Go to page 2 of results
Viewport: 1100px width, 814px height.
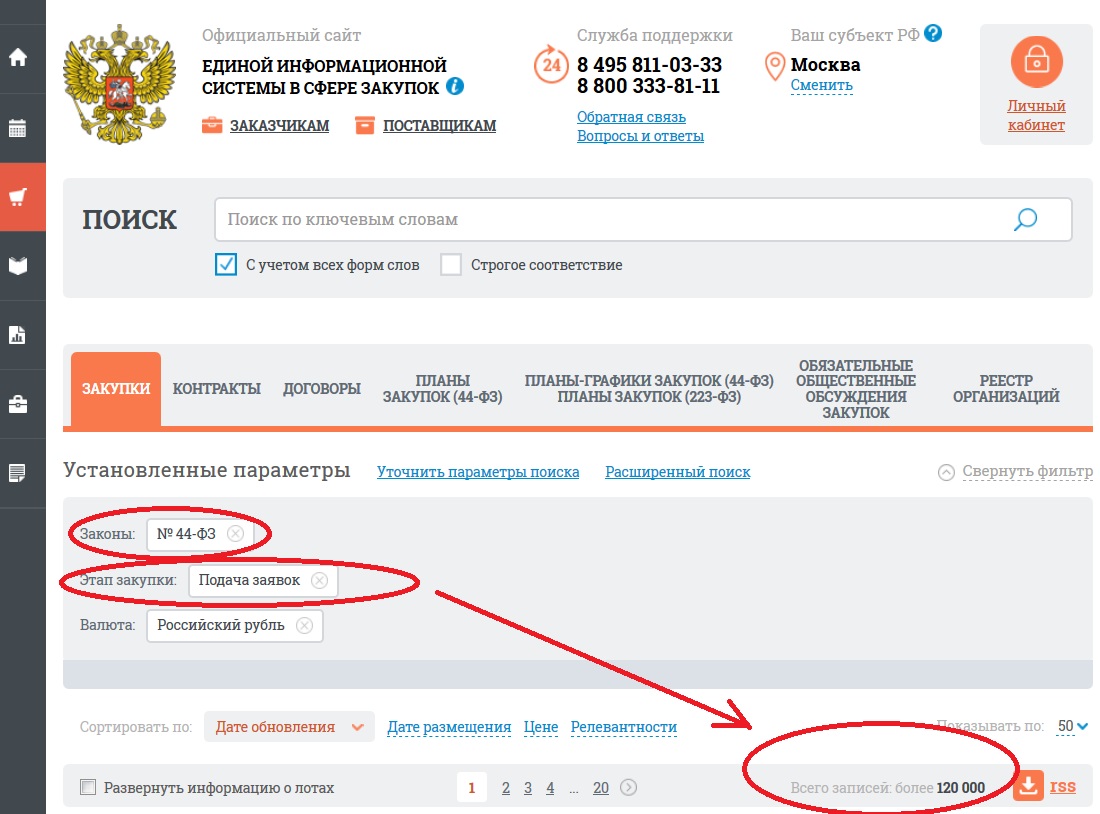pos(506,788)
